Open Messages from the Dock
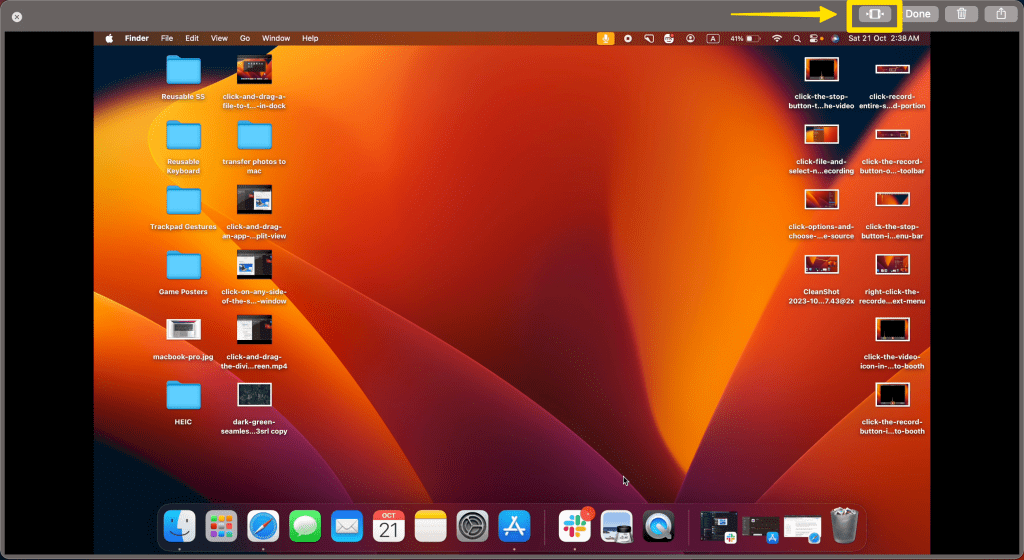Image resolution: width=1024 pixels, height=560 pixels. pos(305,526)
